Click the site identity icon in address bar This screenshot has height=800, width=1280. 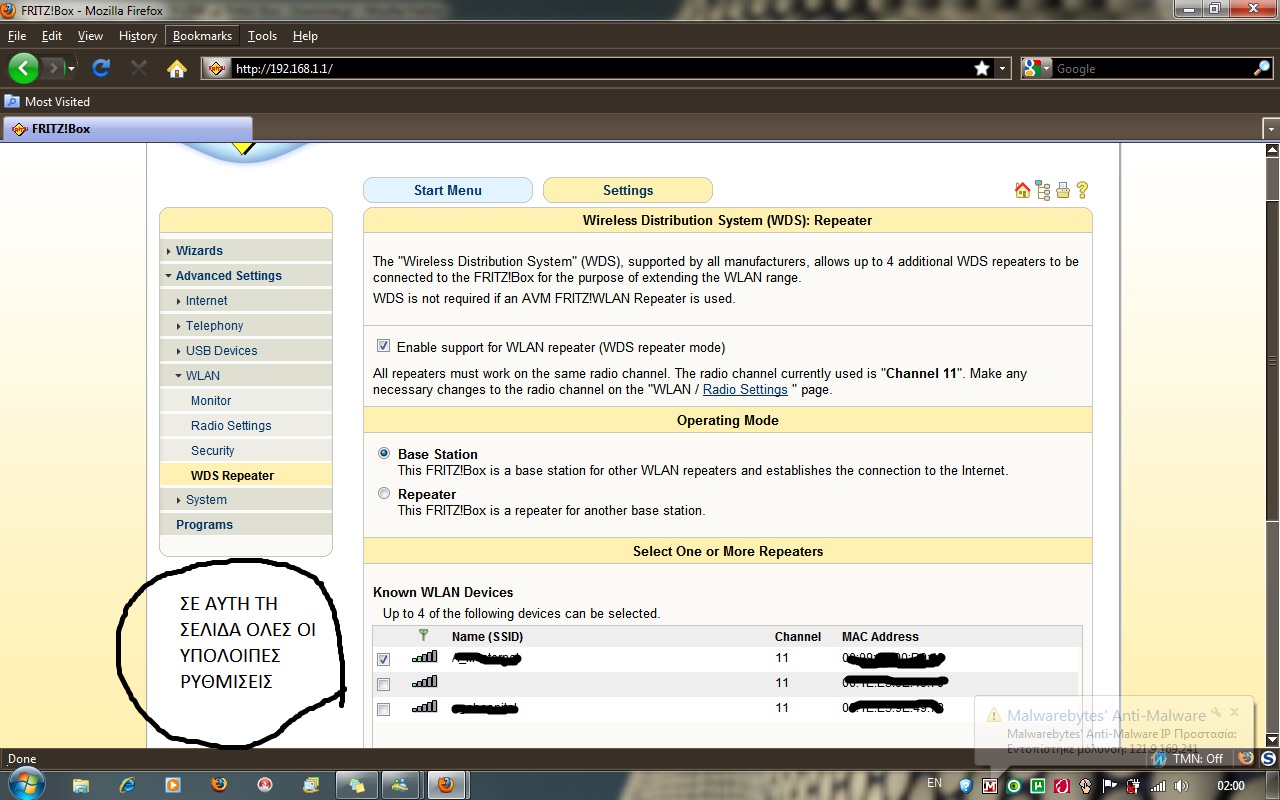[x=216, y=68]
